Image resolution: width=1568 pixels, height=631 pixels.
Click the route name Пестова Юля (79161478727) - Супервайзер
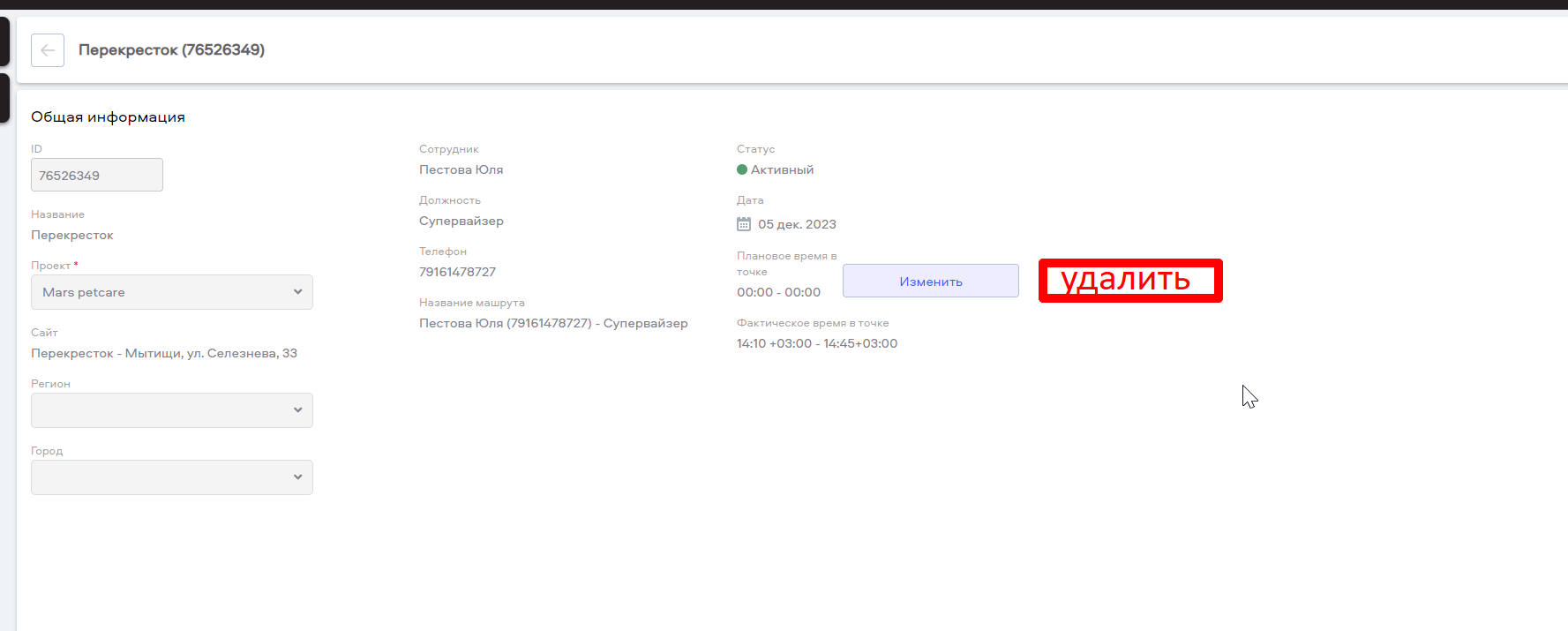point(553,323)
